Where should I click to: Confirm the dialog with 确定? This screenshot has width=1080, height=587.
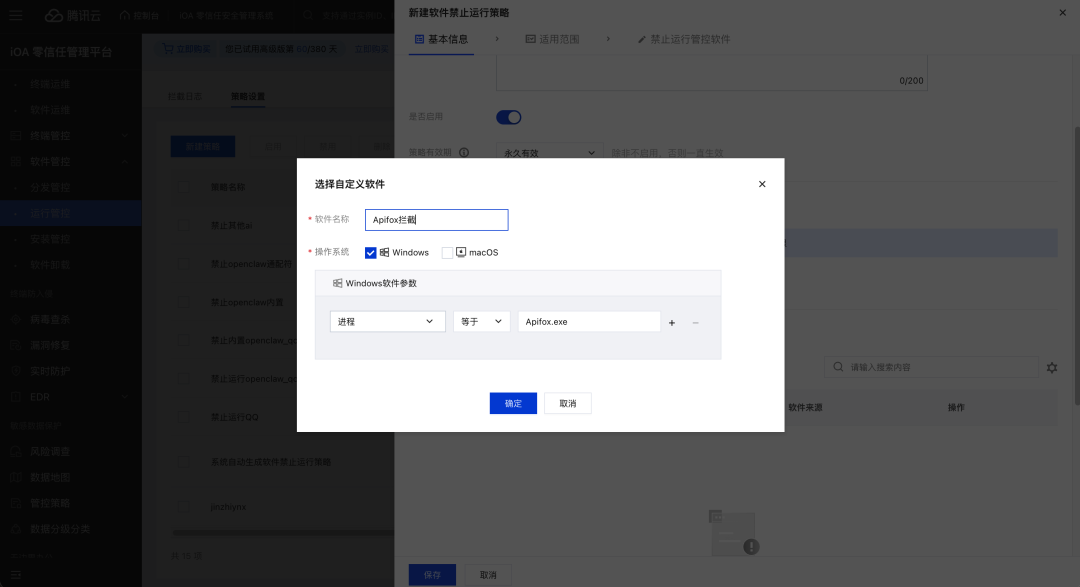(513, 403)
